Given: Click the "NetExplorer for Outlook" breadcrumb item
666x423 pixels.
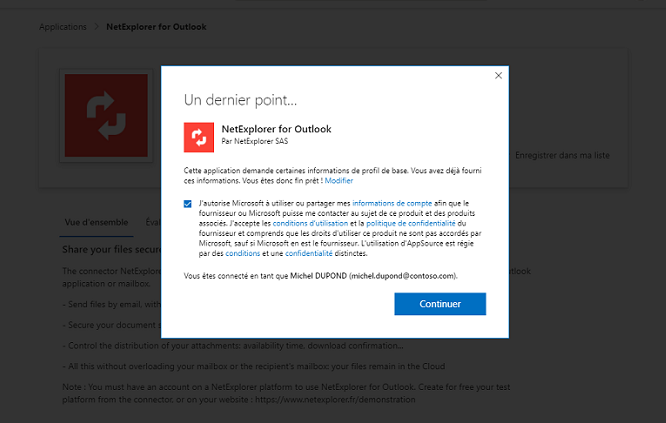Looking at the screenshot, I should [x=156, y=27].
